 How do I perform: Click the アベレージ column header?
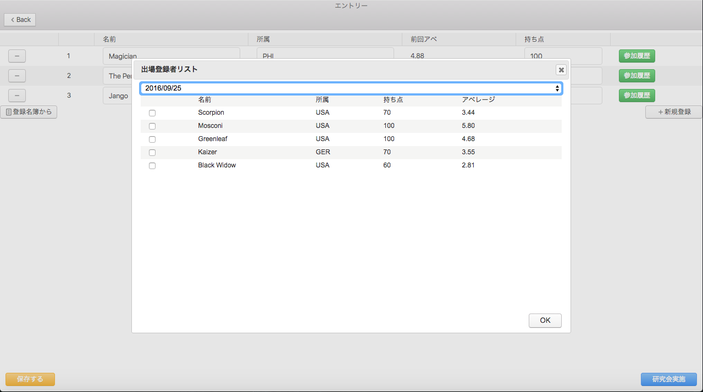click(478, 100)
